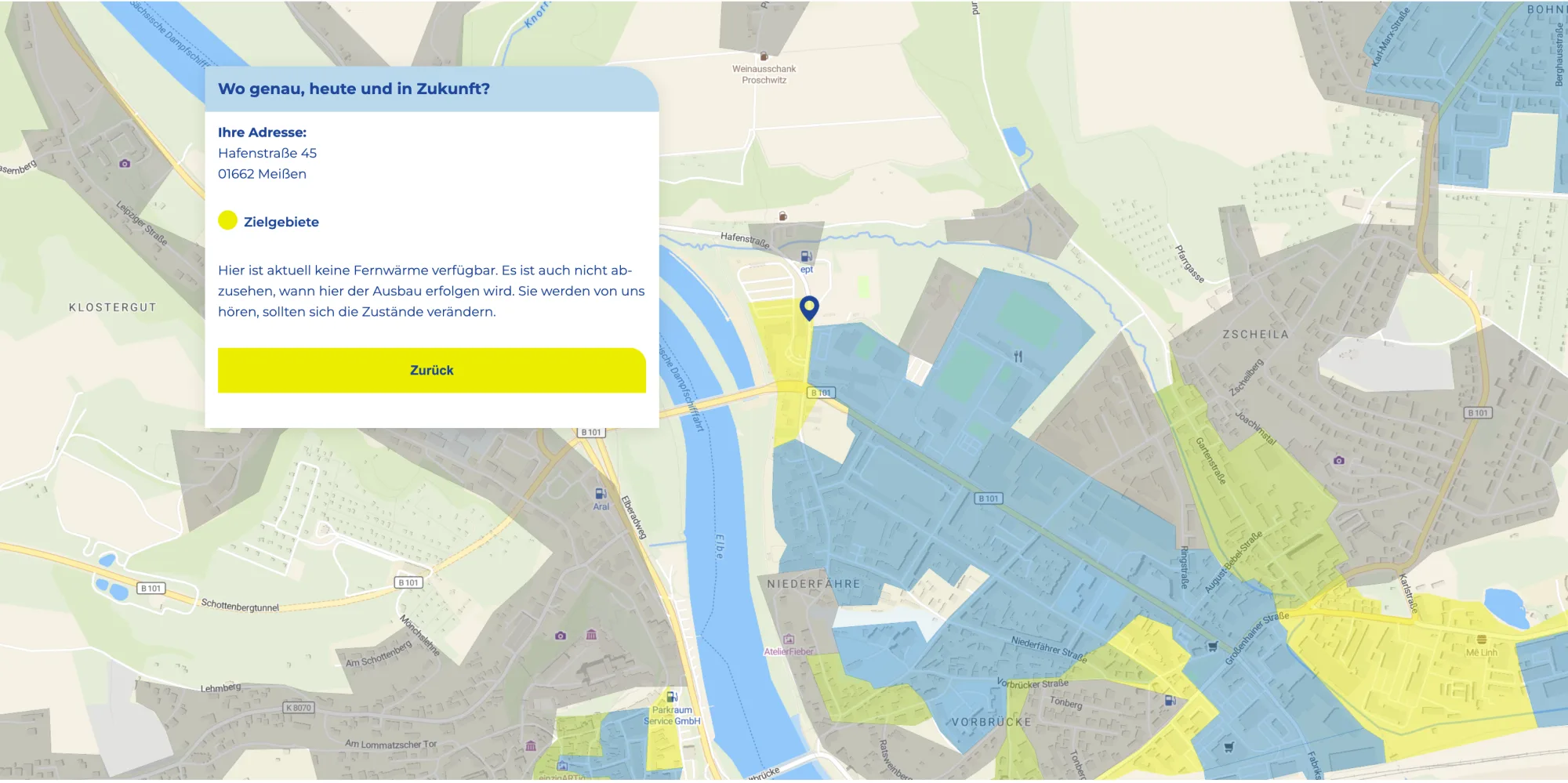Click the Am Schottenberg label
This screenshot has height=783, width=1568.
(379, 654)
